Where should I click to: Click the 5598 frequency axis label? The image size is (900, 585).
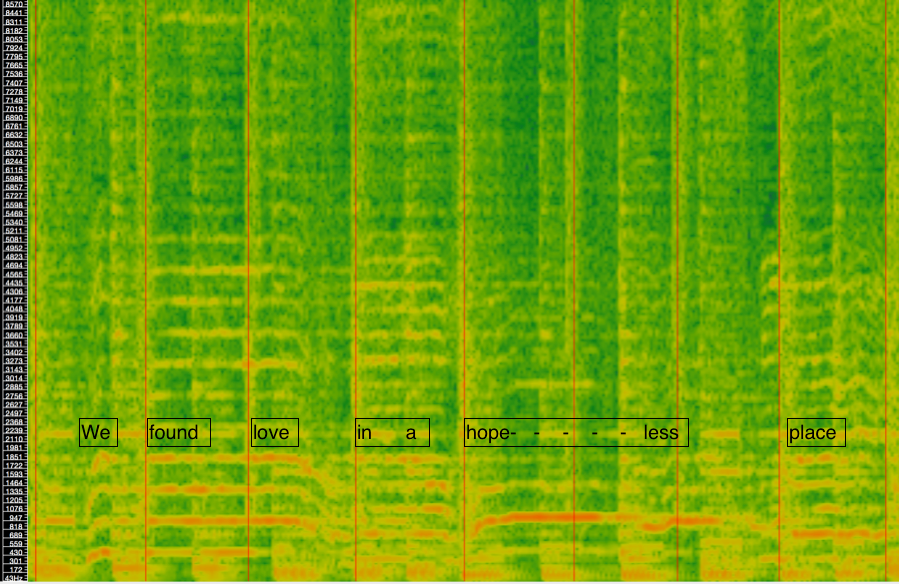(x=14, y=205)
